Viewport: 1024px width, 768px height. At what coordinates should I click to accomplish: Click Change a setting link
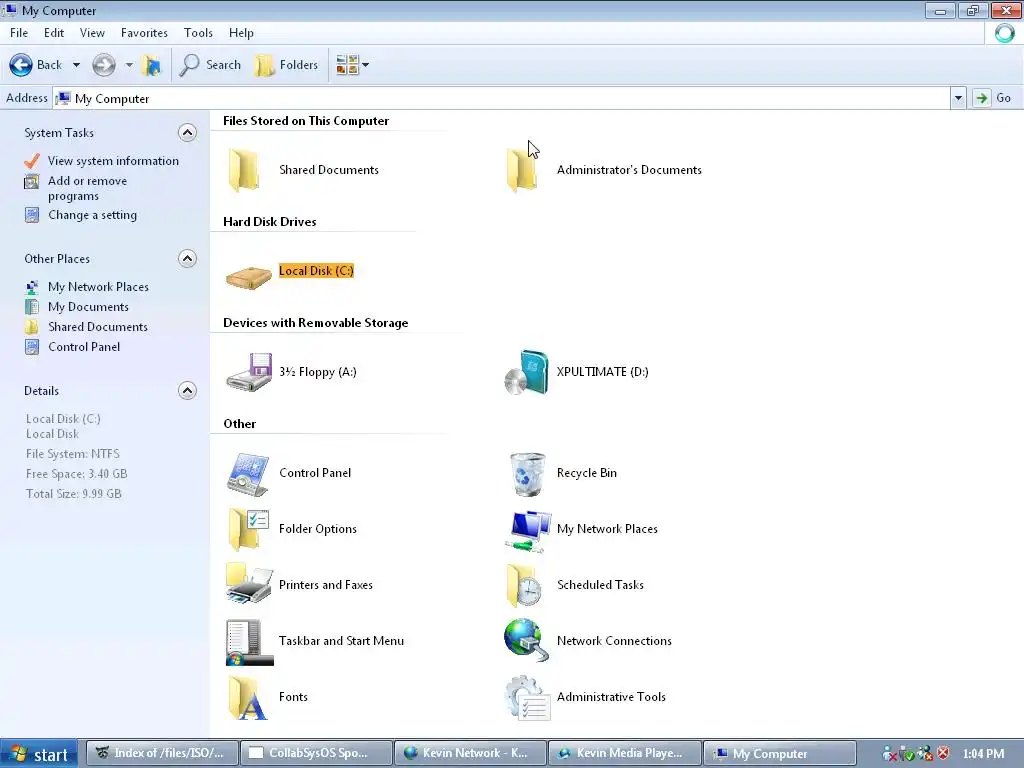[x=92, y=215]
